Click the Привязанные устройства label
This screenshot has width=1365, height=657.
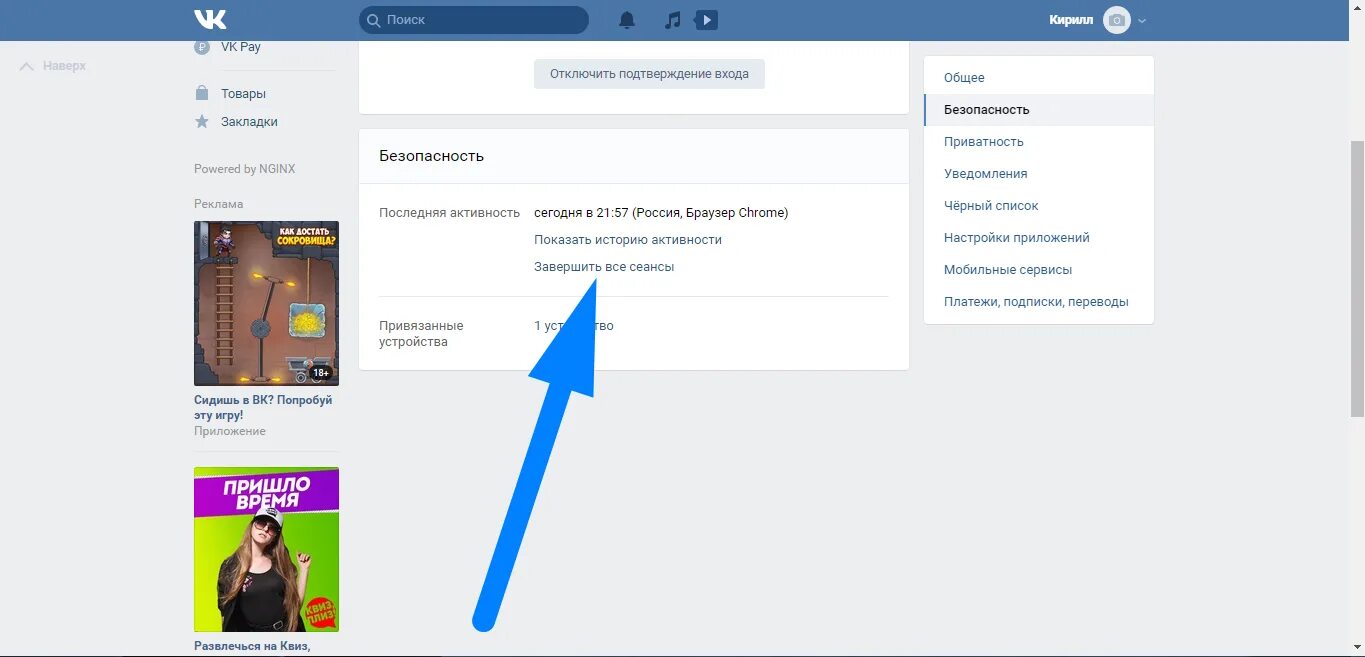coord(421,334)
